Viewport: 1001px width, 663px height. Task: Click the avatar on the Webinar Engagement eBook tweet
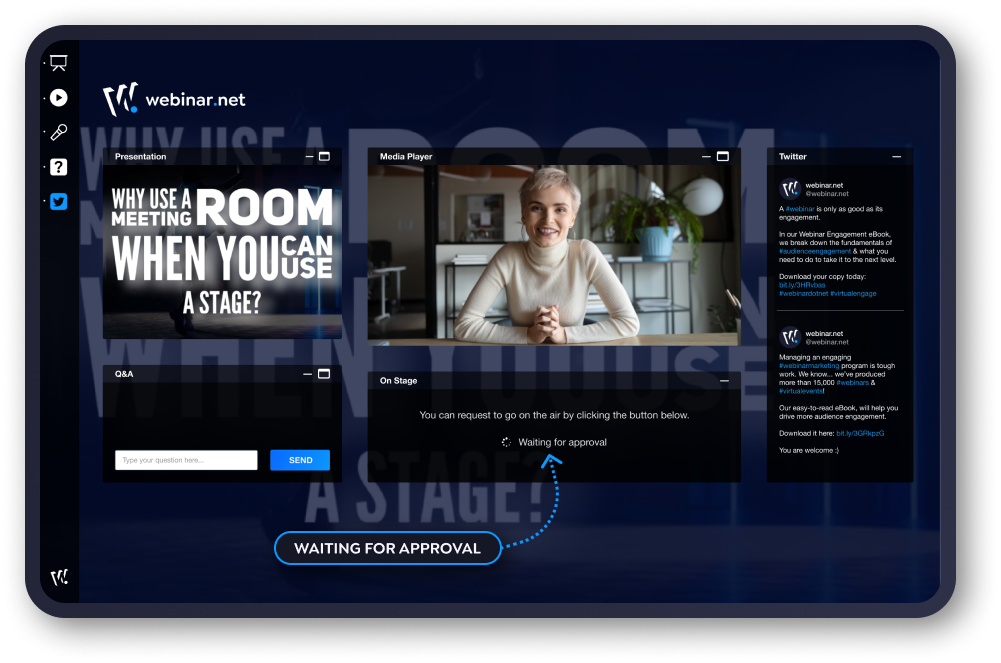coord(790,189)
